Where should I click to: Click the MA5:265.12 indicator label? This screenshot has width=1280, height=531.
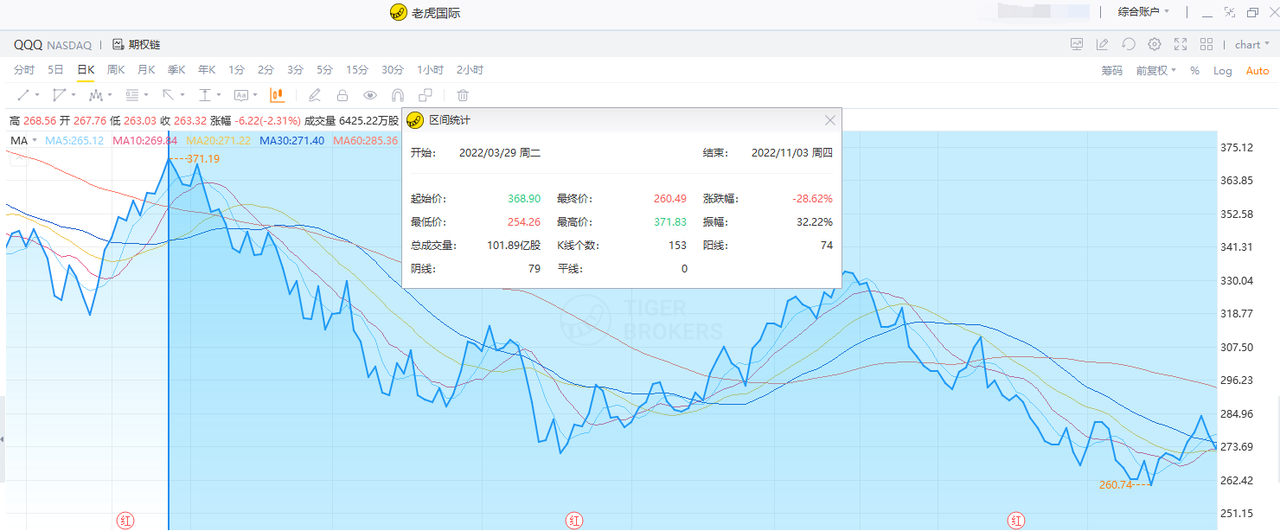(x=75, y=141)
